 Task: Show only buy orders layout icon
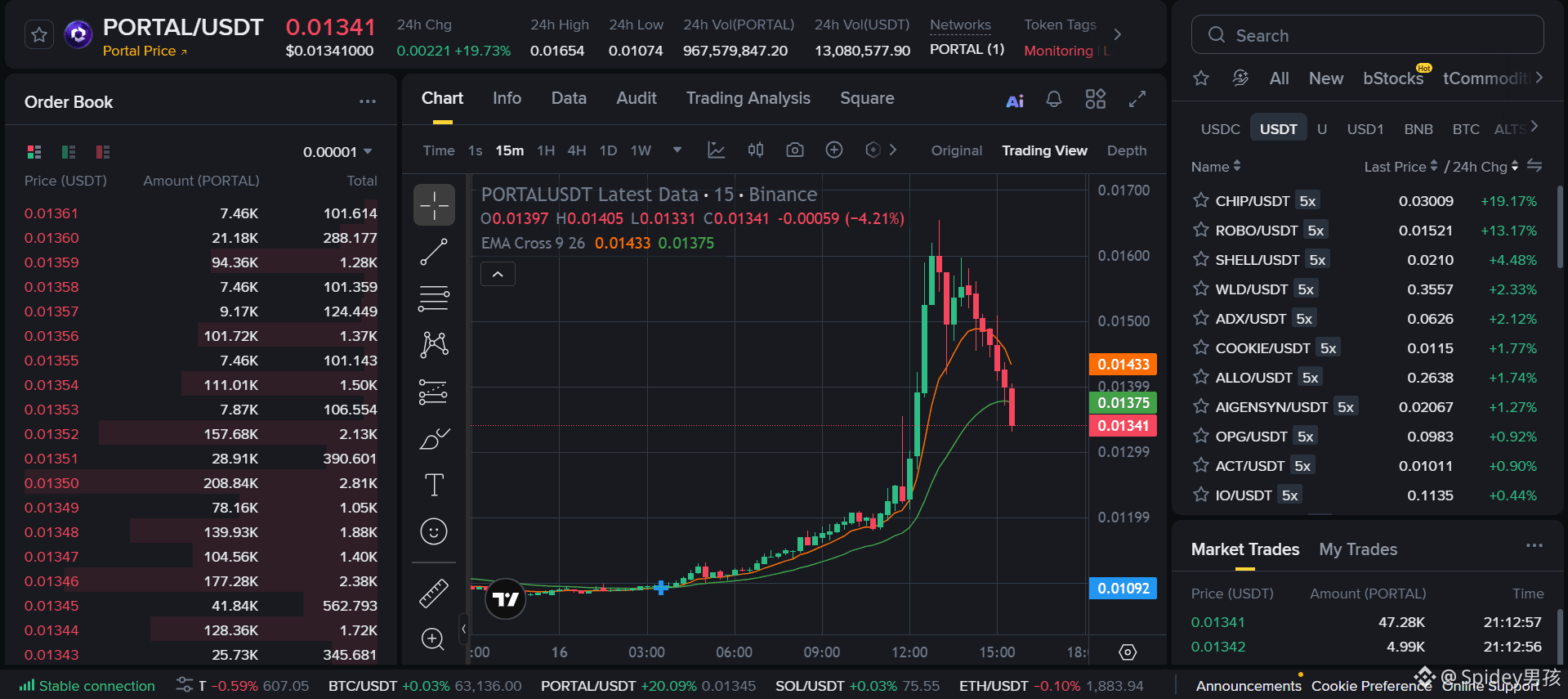click(x=69, y=152)
